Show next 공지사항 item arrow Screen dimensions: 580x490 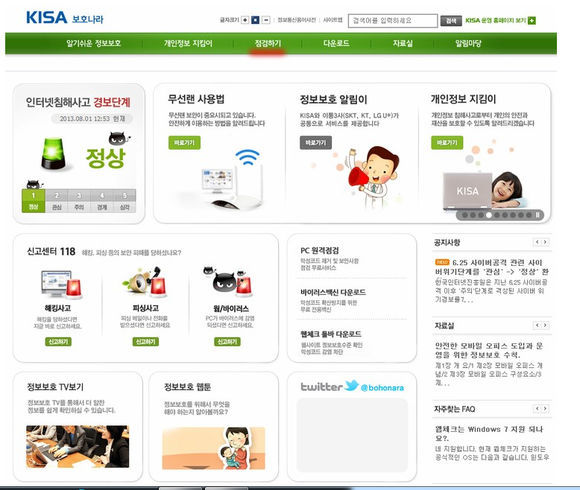(545, 242)
